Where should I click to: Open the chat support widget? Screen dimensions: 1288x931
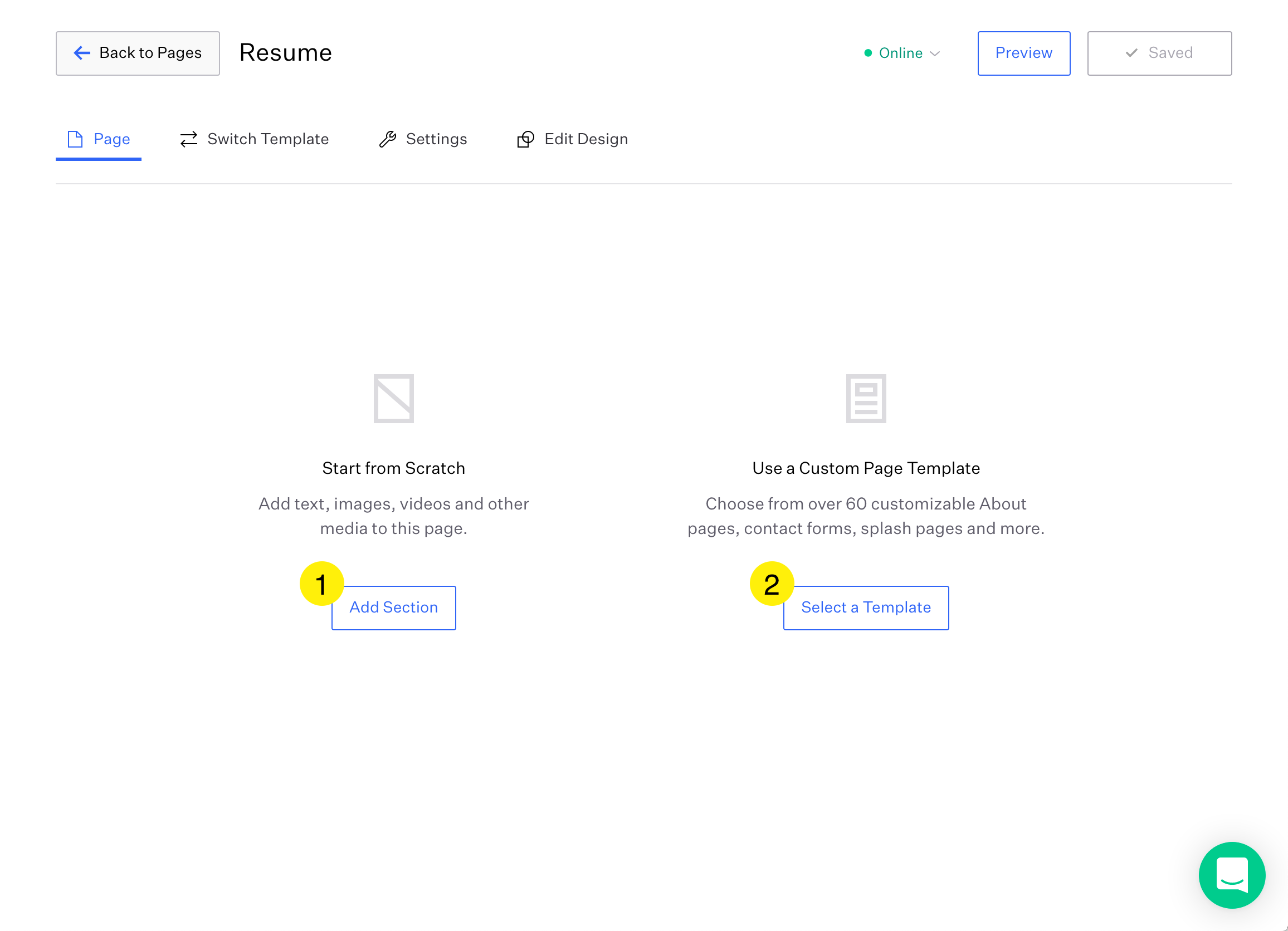(1231, 875)
